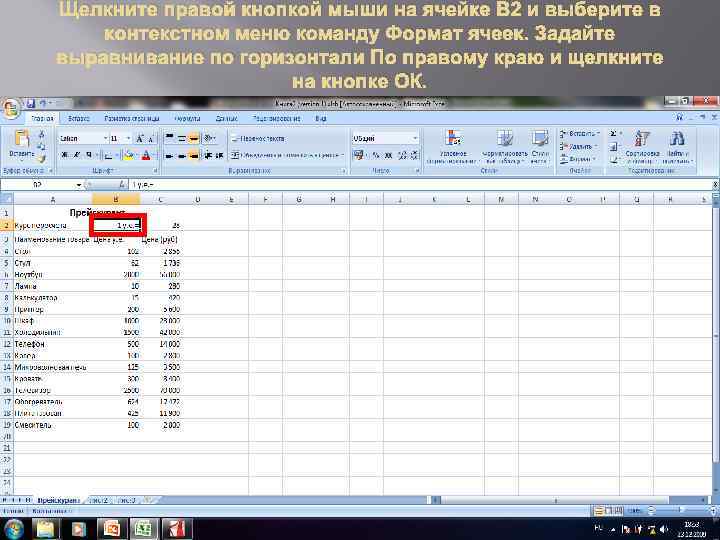
Task: Open Sort and Filter menu
Action: click(642, 147)
